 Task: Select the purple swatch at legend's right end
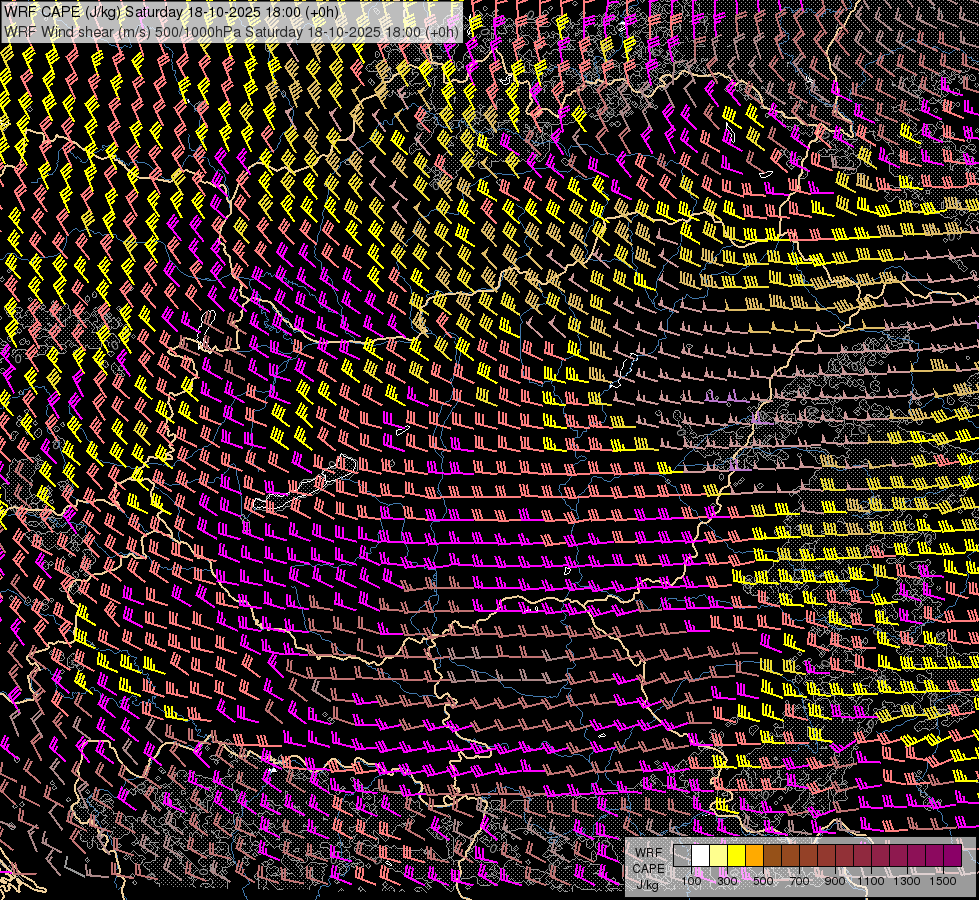[x=952, y=856]
